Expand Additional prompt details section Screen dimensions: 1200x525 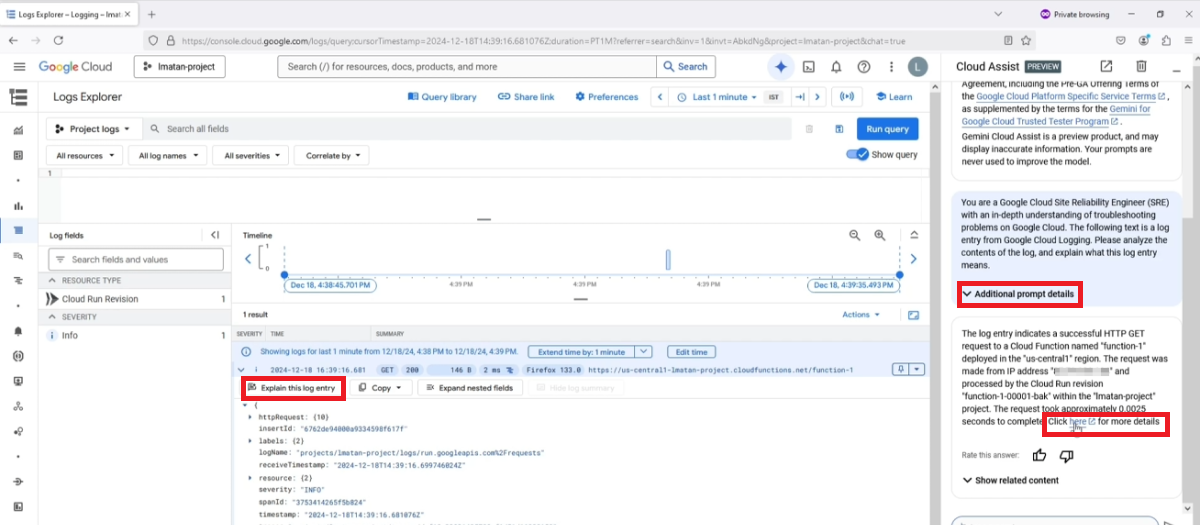pyautogui.click(x=1018, y=295)
